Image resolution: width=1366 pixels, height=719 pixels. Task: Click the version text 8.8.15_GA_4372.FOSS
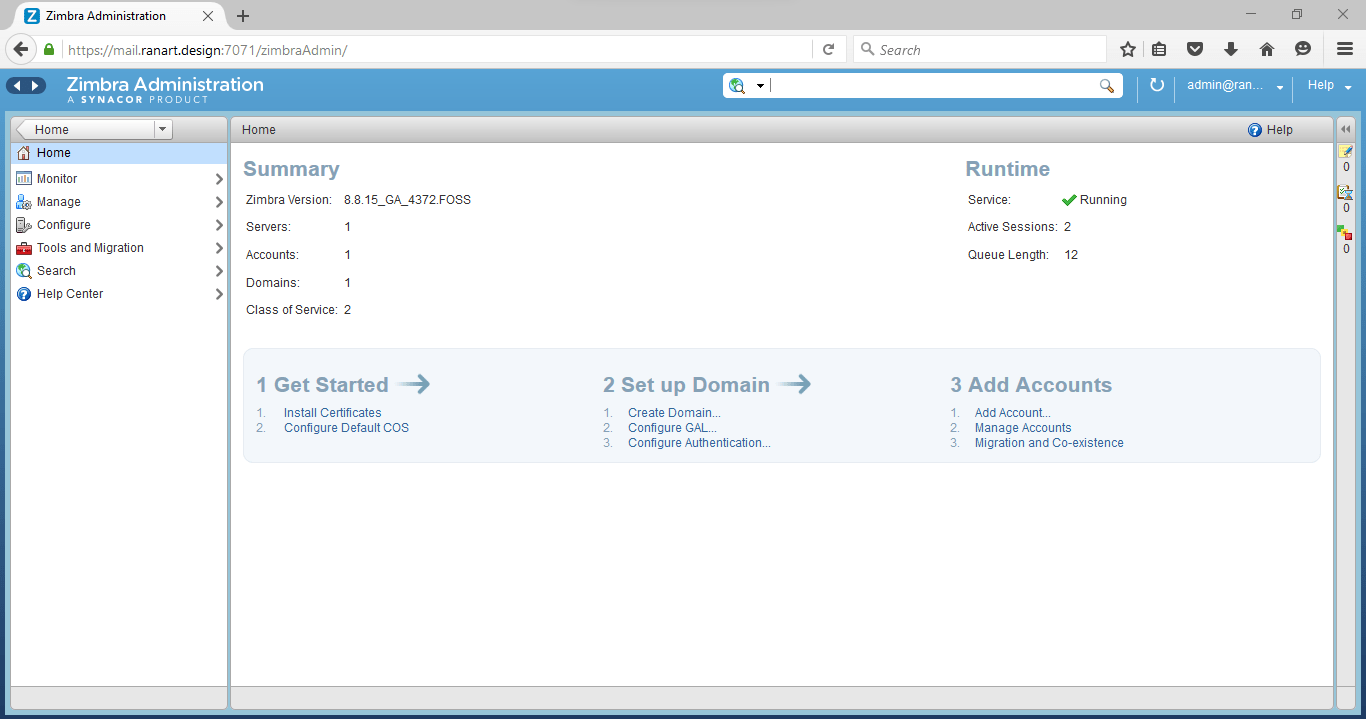click(407, 200)
